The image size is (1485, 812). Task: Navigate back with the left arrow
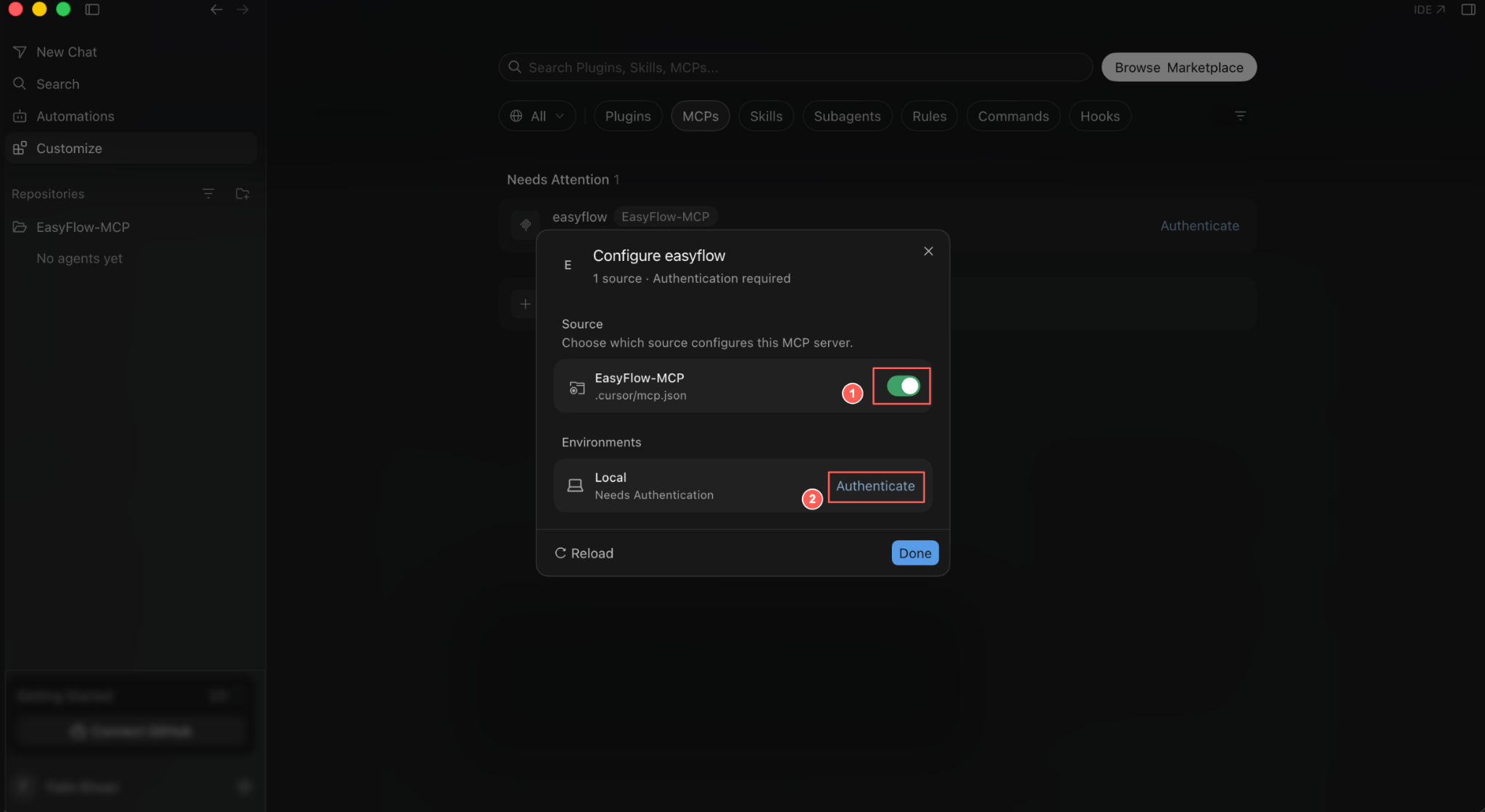(x=216, y=9)
